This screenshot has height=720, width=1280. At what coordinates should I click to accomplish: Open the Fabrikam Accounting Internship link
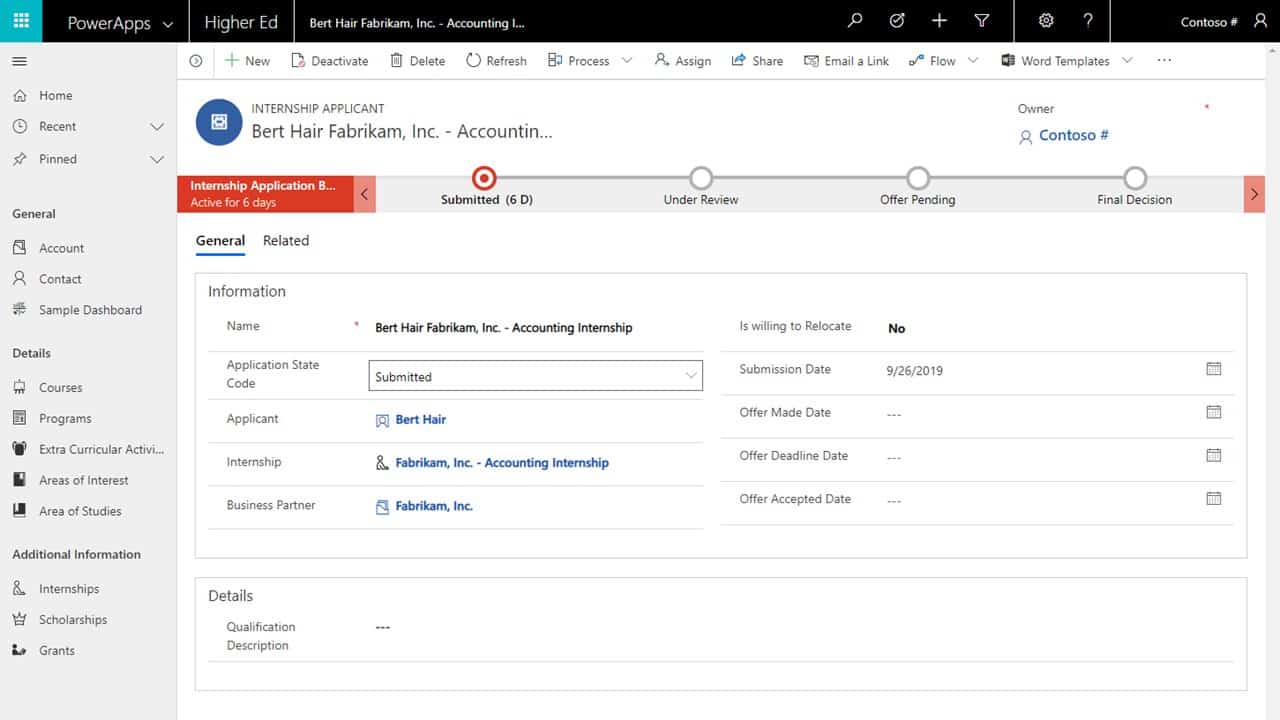[502, 463]
